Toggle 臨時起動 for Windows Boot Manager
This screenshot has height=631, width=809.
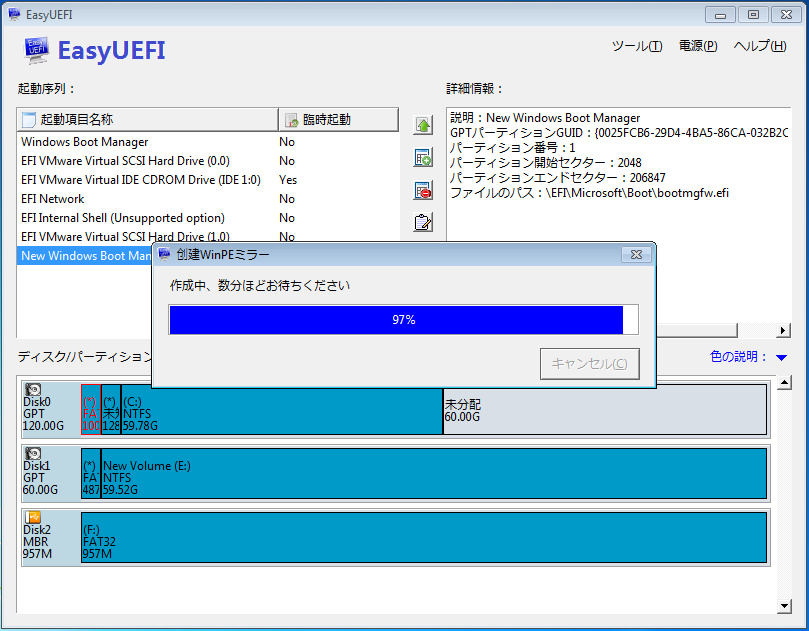[287, 141]
